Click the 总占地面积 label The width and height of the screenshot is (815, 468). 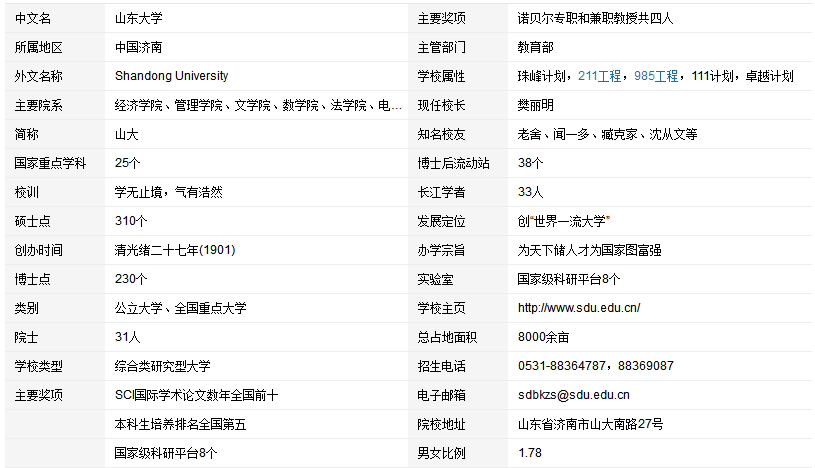coord(447,337)
